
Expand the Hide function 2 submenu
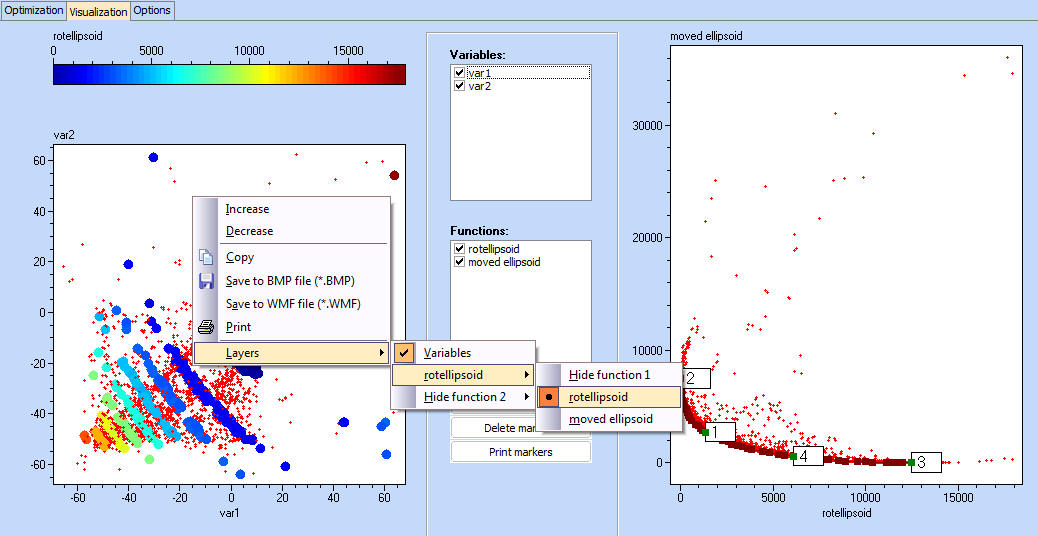463,397
